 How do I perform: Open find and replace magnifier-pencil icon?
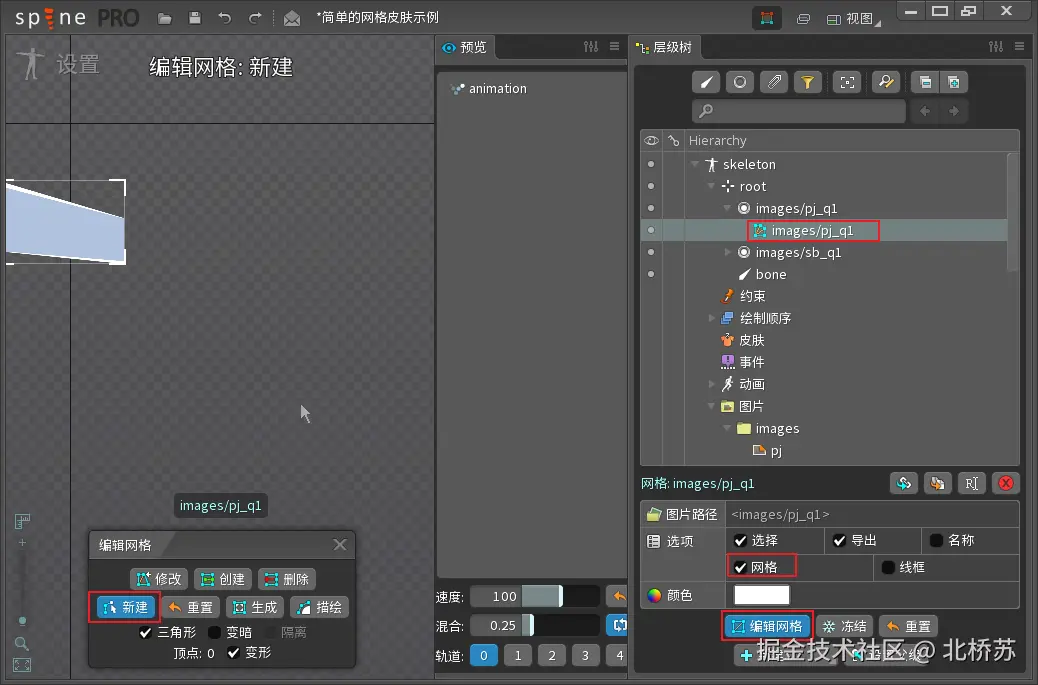pos(886,82)
